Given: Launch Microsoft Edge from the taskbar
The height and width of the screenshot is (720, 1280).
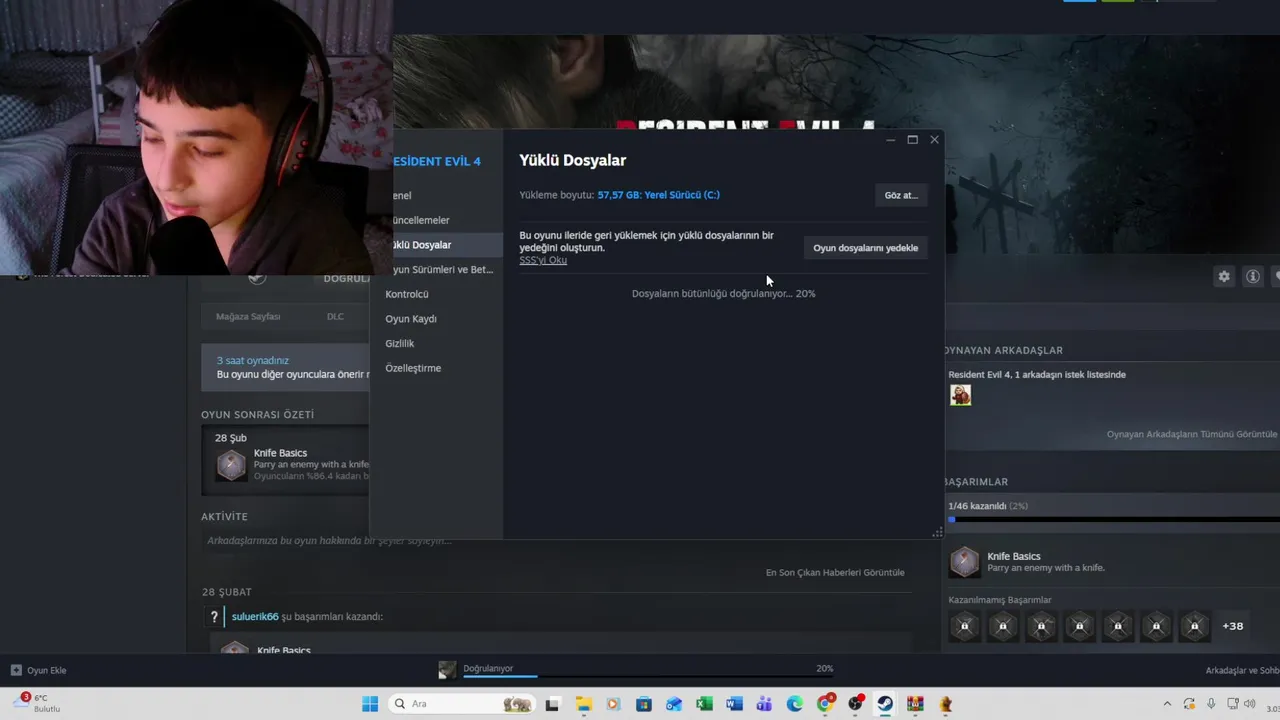Looking at the screenshot, I should 795,704.
